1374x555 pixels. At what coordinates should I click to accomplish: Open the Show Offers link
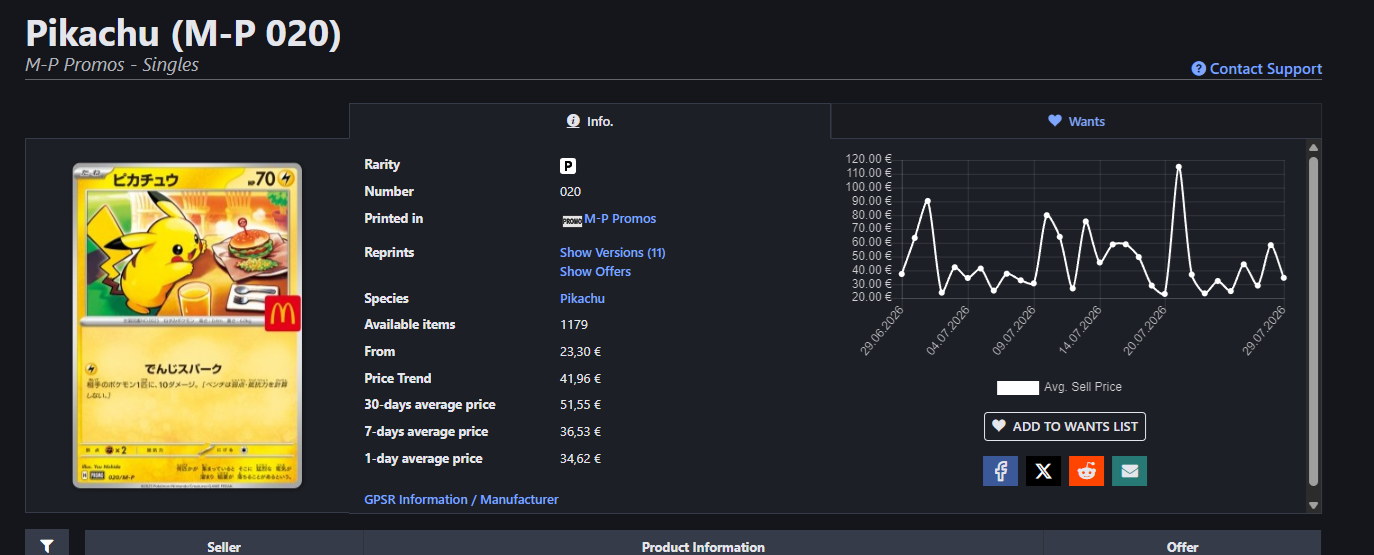(595, 271)
